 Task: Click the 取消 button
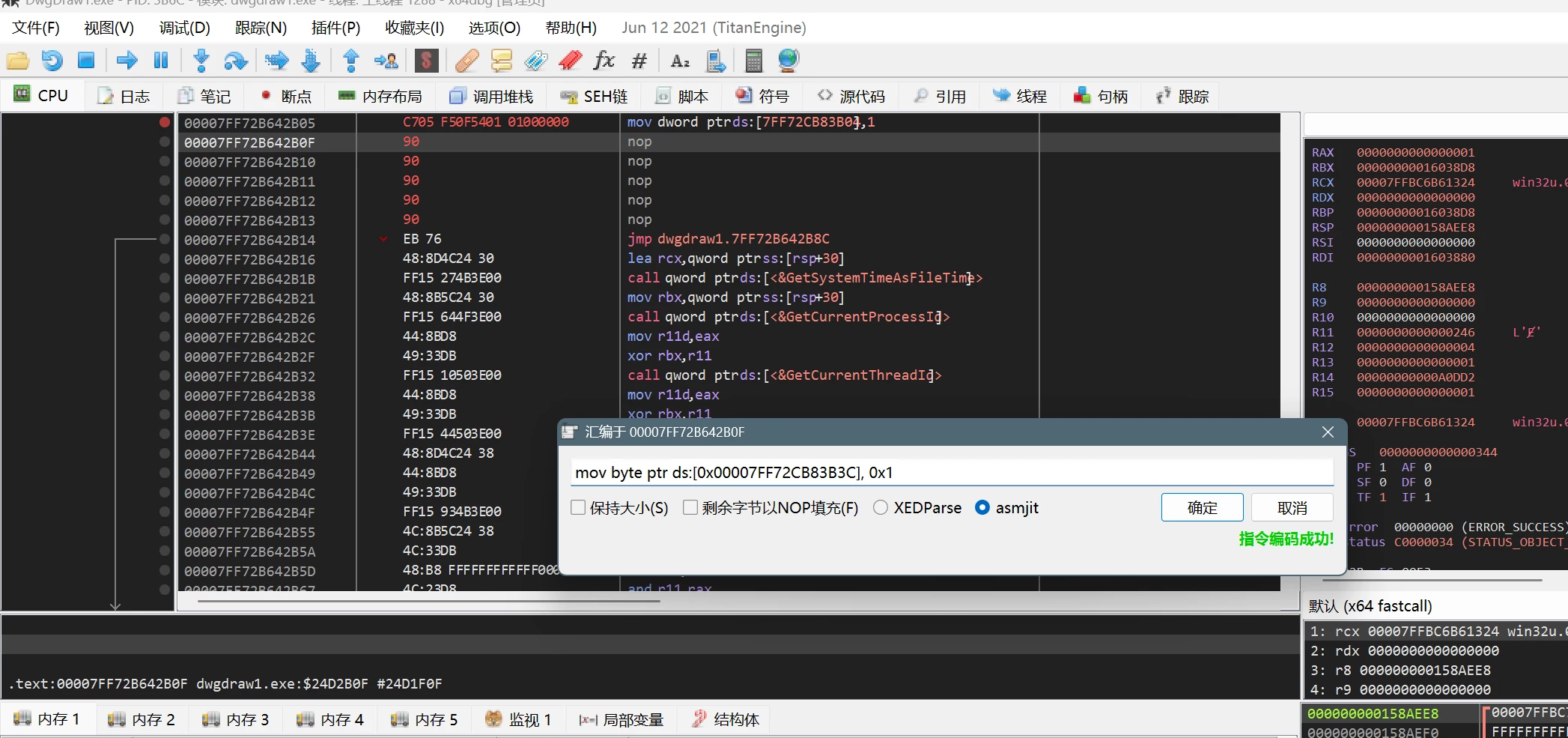coord(1292,508)
